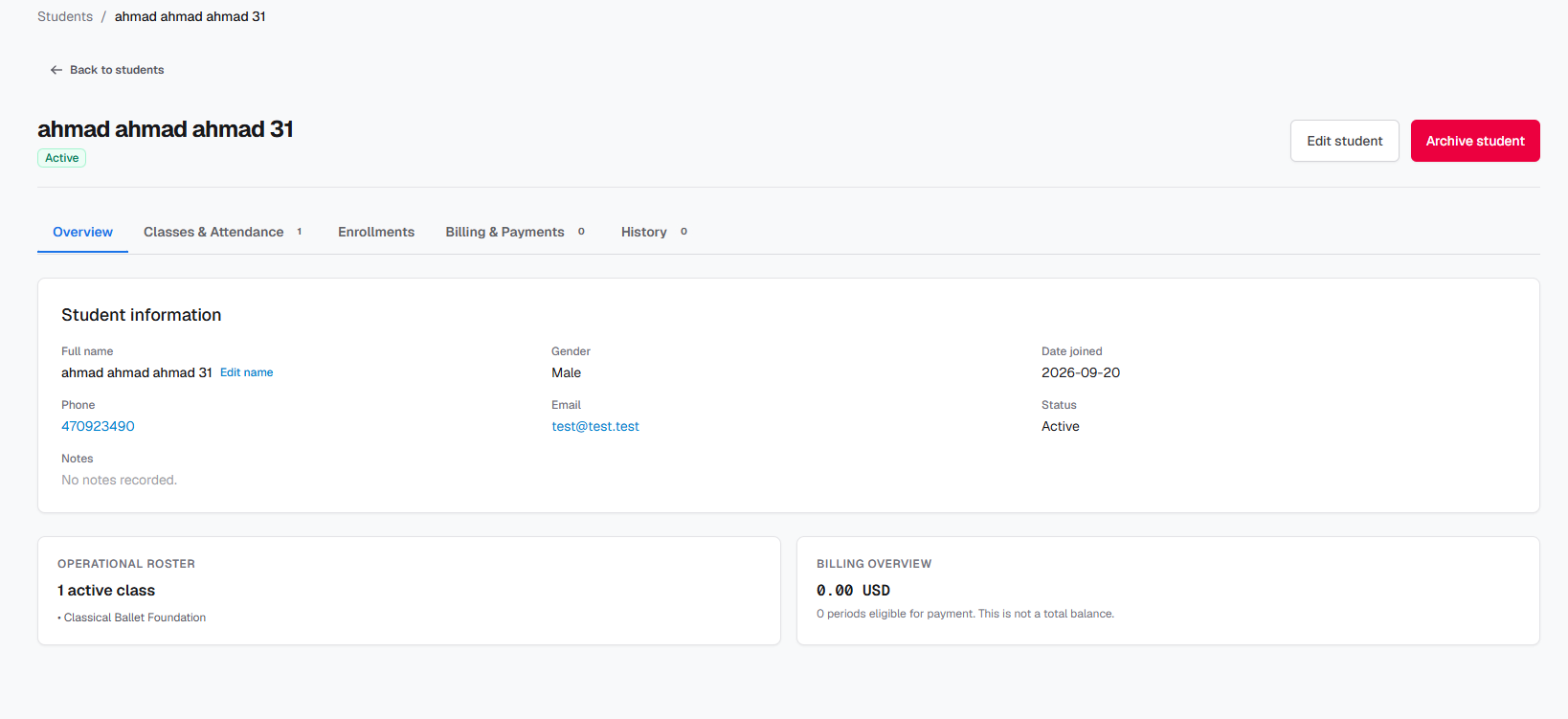The image size is (1568, 719).
Task: Click the breadcrumb text 'ahmad ahmad ahmad 31'
Action: point(190,16)
